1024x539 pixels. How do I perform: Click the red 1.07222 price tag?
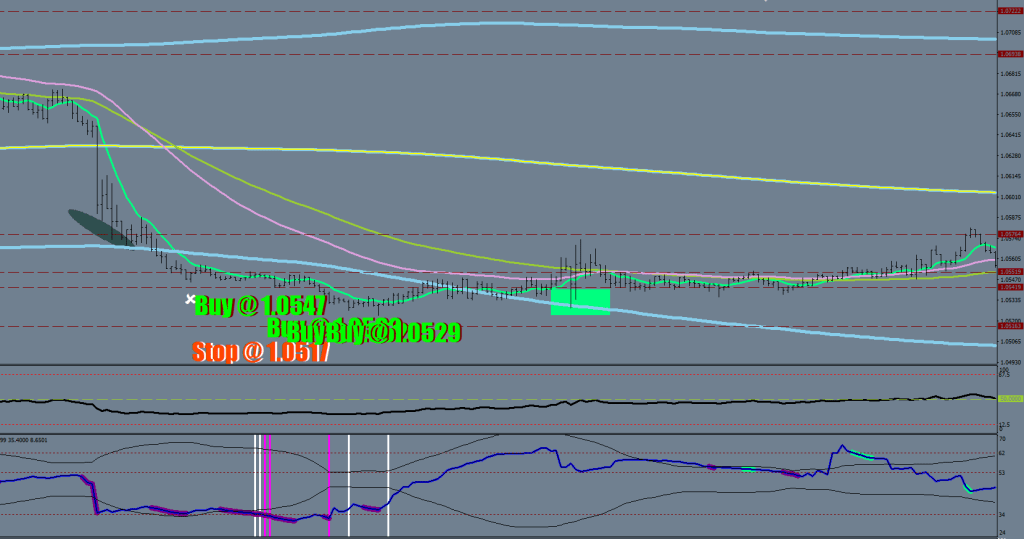[x=1011, y=11]
